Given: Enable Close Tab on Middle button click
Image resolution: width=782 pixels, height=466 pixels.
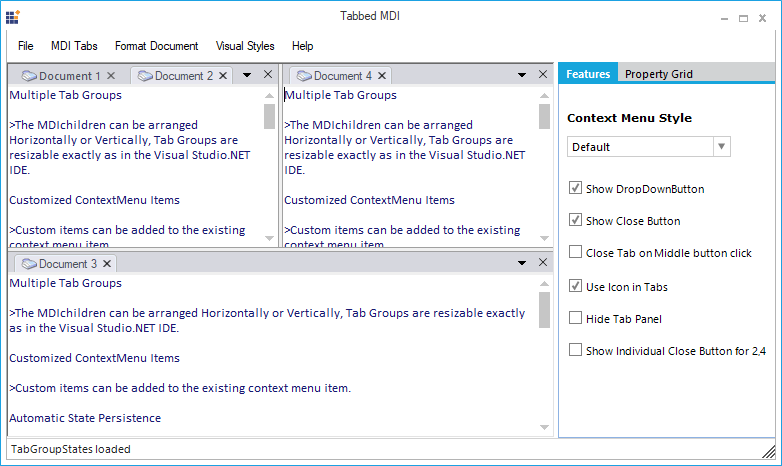Looking at the screenshot, I should (576, 252).
